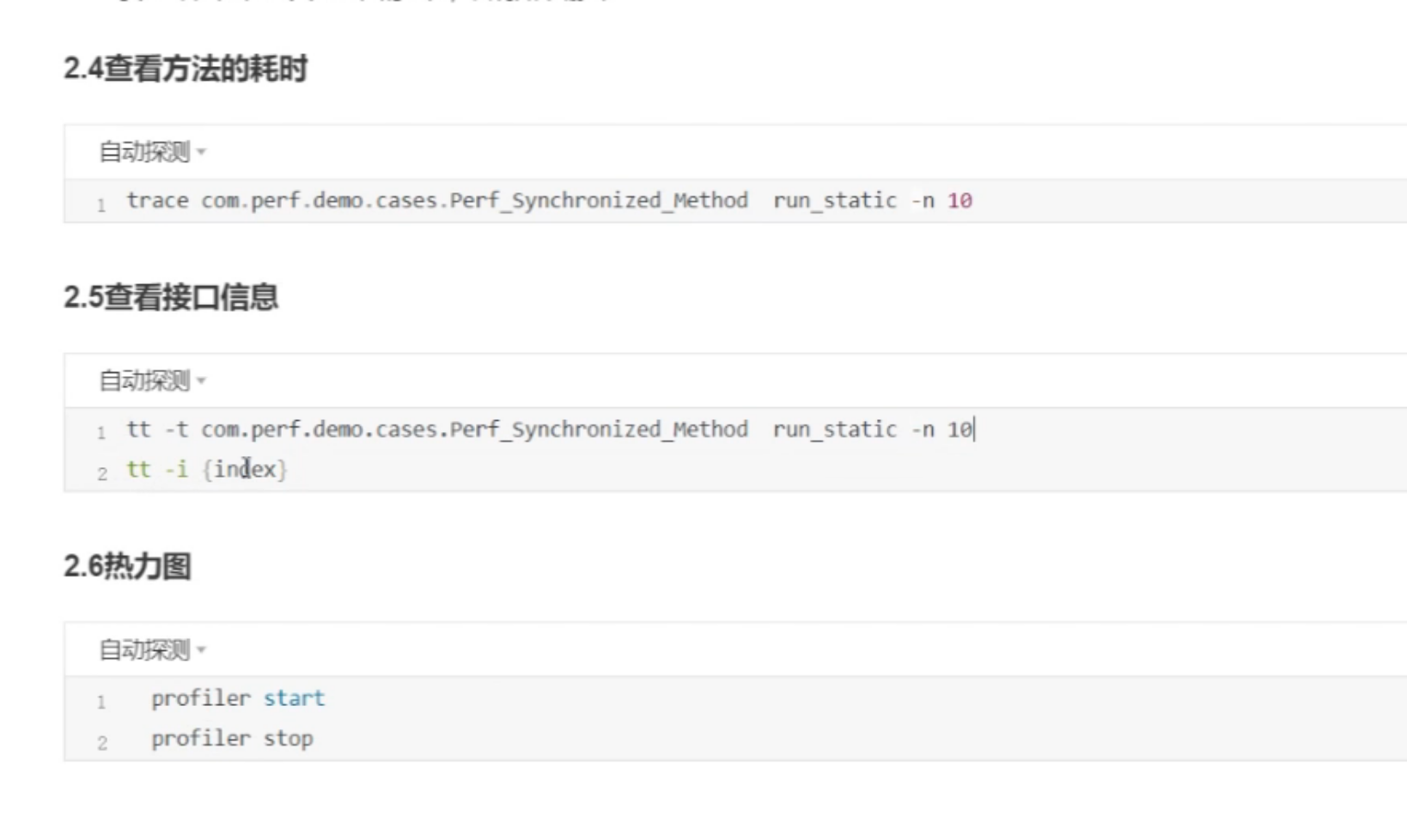This screenshot has width=1407, height=840.
Task: Click run_static in the trace command
Action: [x=834, y=201]
